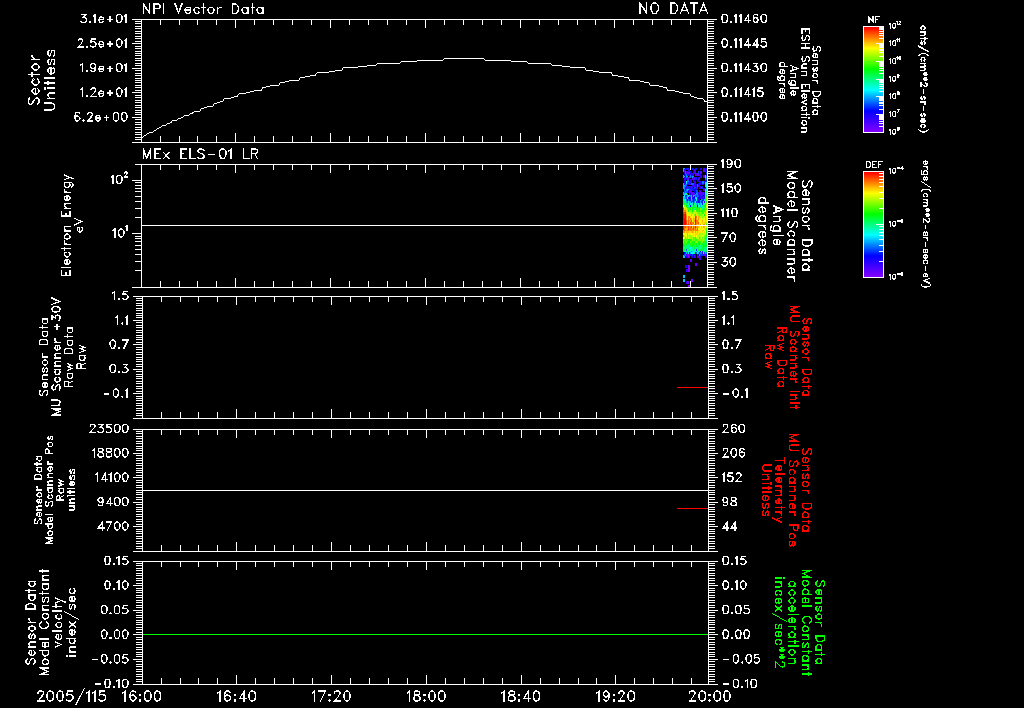This screenshot has height=708, width=1024.
Task: Click the 0.11400 elevation tick value
Action: coord(744,117)
